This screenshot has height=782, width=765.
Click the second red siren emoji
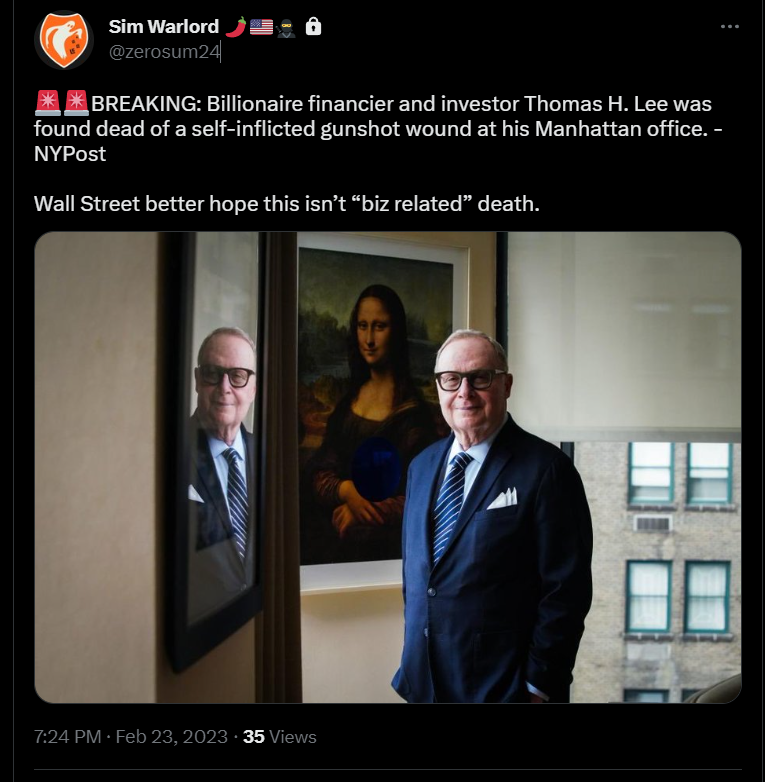pos(76,102)
